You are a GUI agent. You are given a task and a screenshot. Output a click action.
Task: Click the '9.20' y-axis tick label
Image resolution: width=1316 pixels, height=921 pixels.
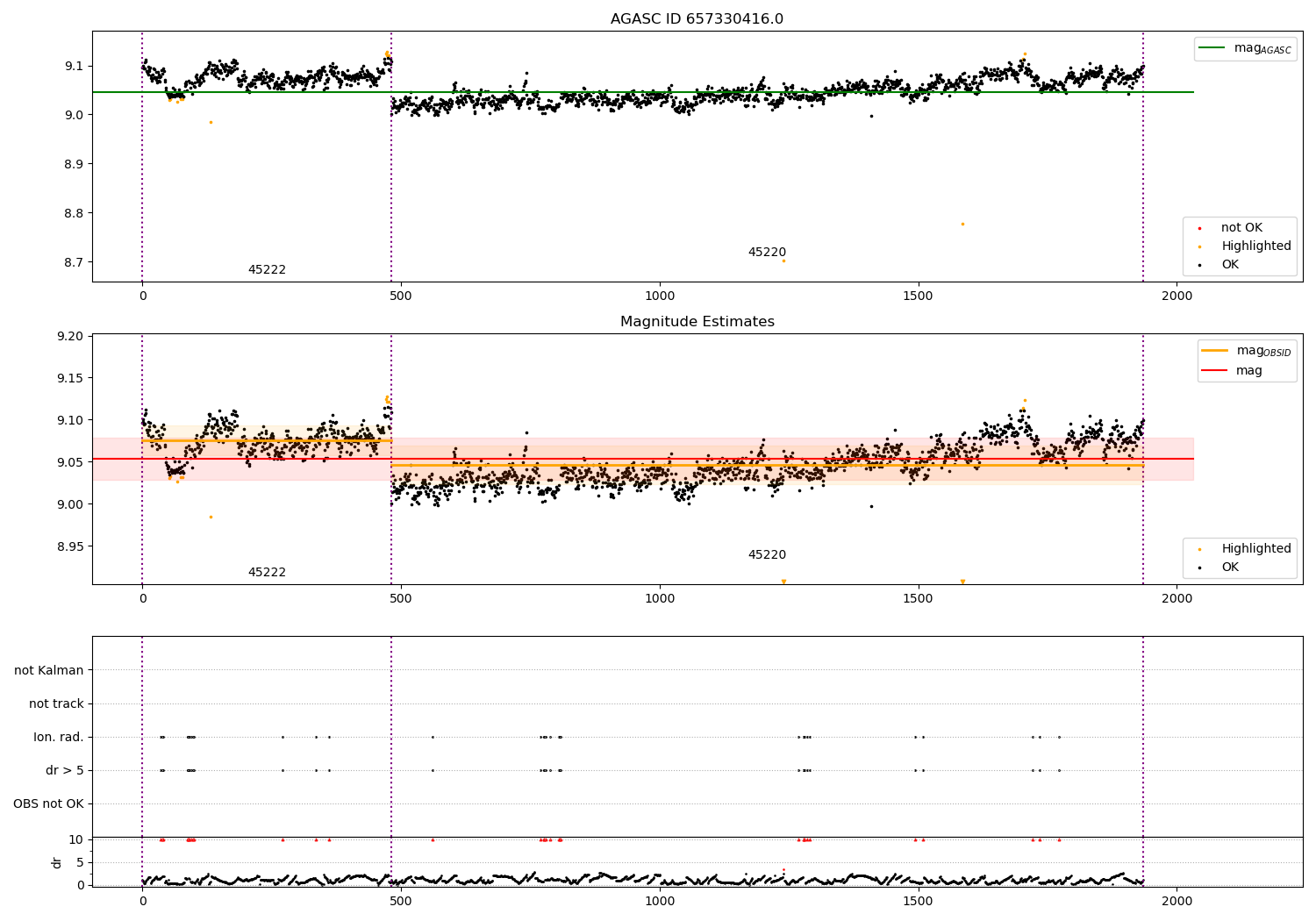tap(70, 337)
